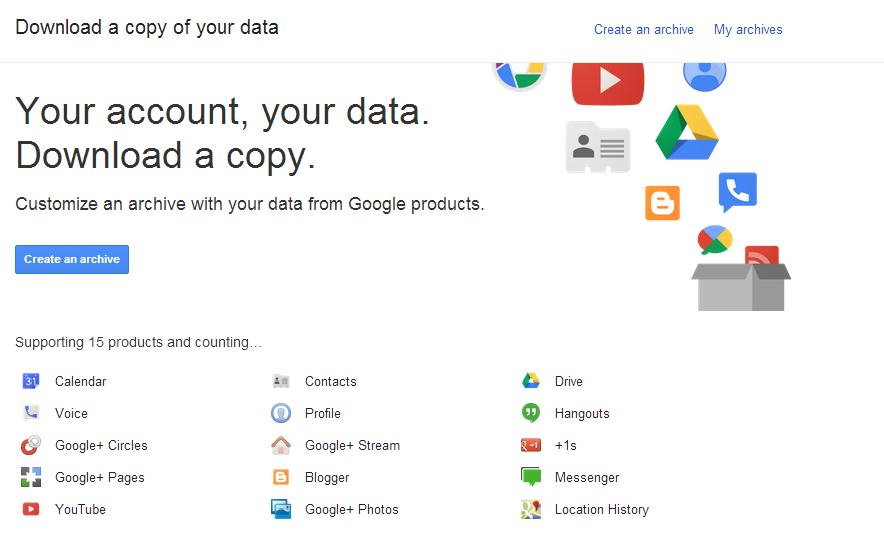Click the Drive triangle icon in list

(x=531, y=381)
